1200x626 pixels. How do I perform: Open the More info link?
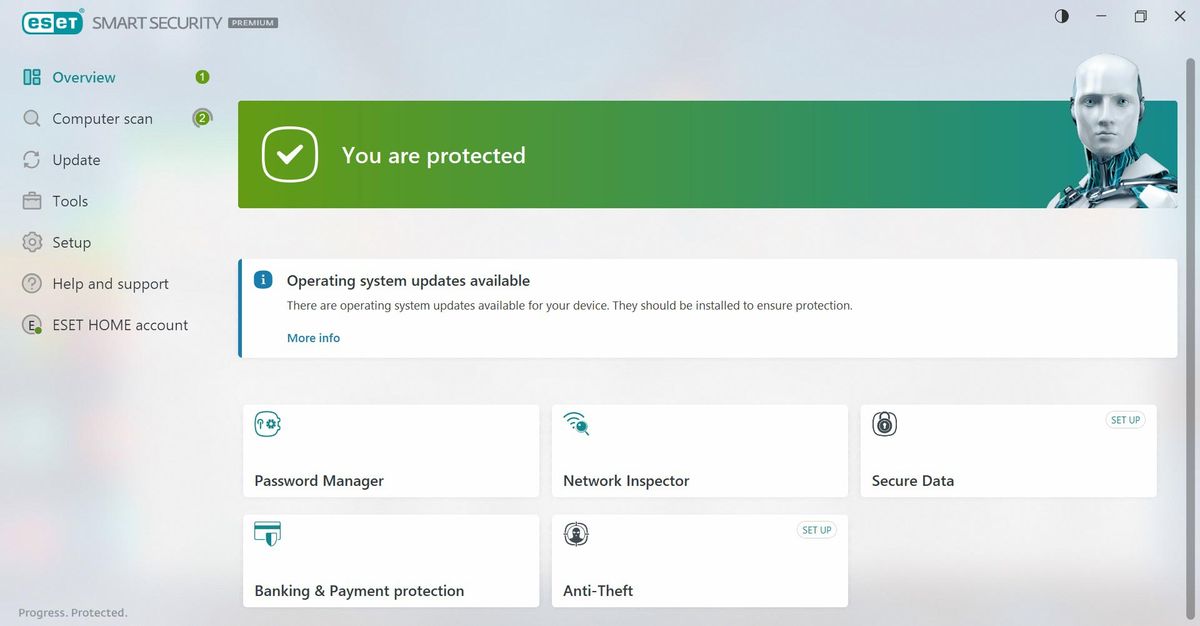coord(313,338)
